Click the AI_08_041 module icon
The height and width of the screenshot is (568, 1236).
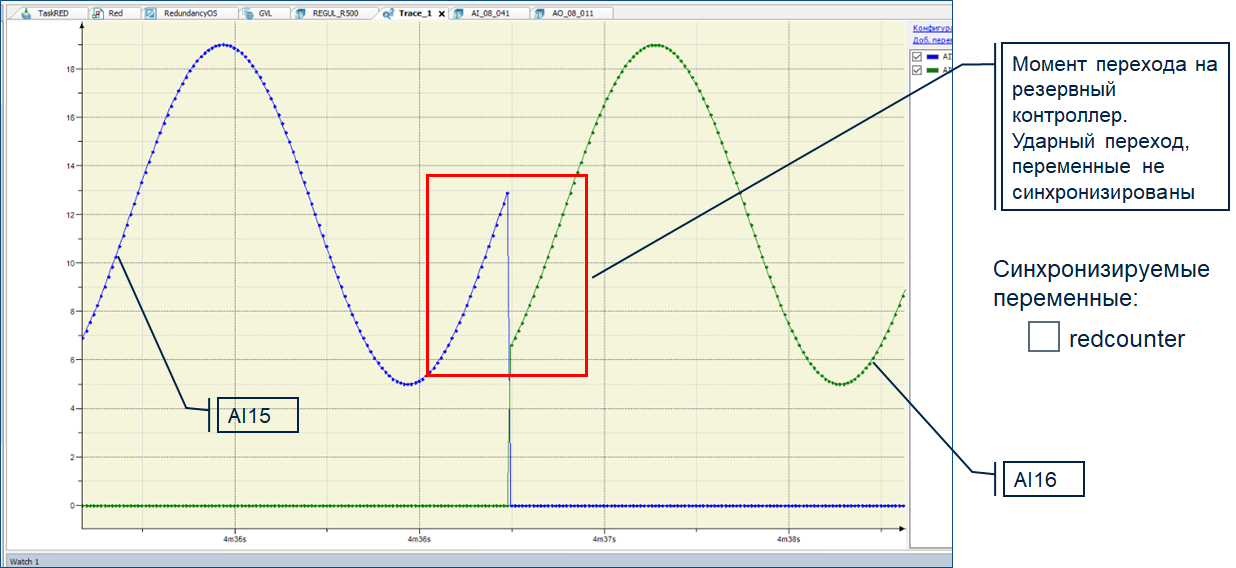coord(458,14)
